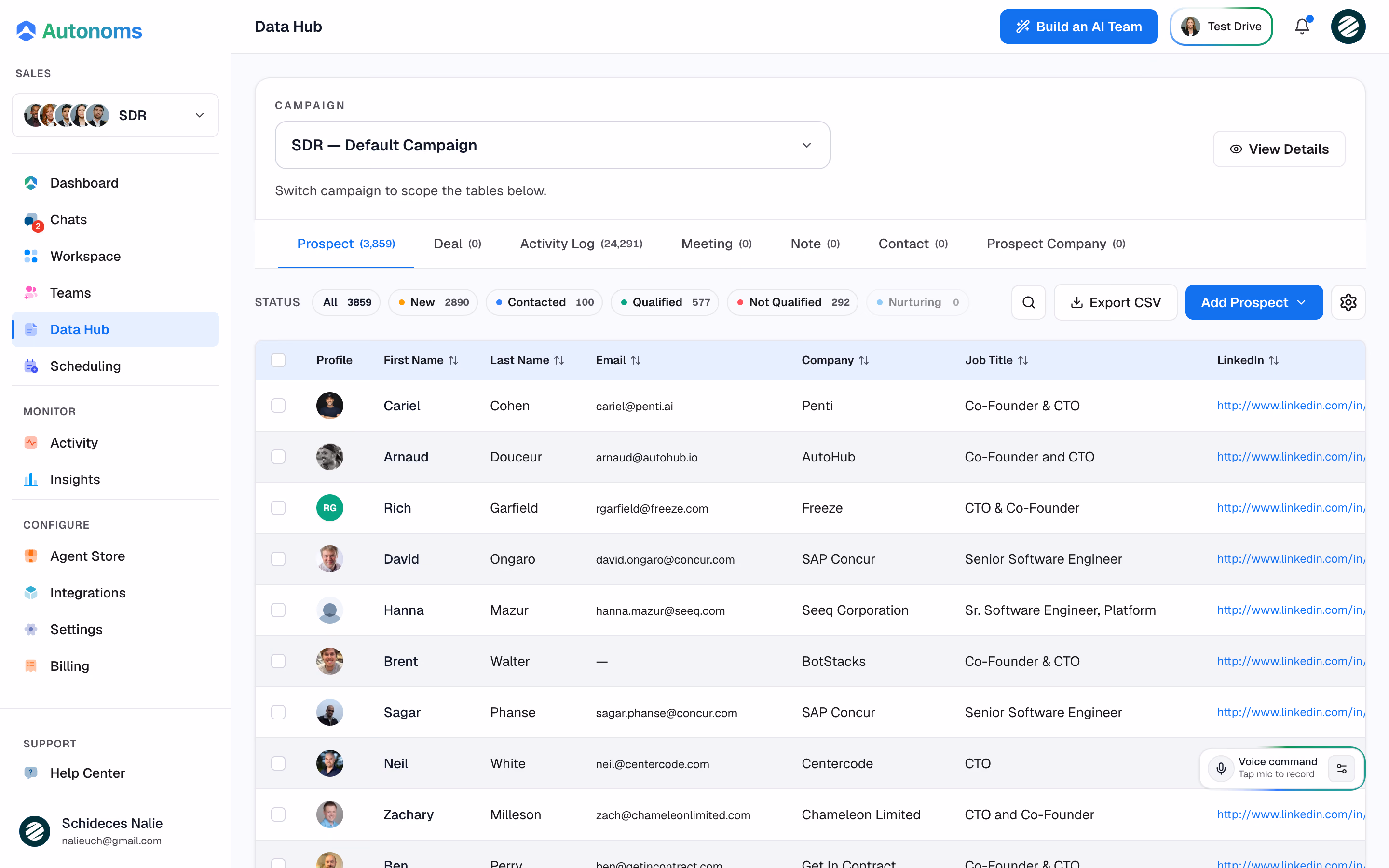Open Chats in sidebar
1389x868 pixels.
(115, 220)
